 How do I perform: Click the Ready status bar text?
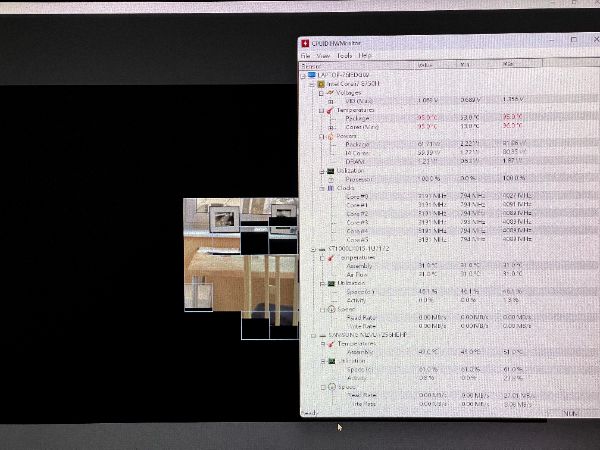(x=309, y=413)
